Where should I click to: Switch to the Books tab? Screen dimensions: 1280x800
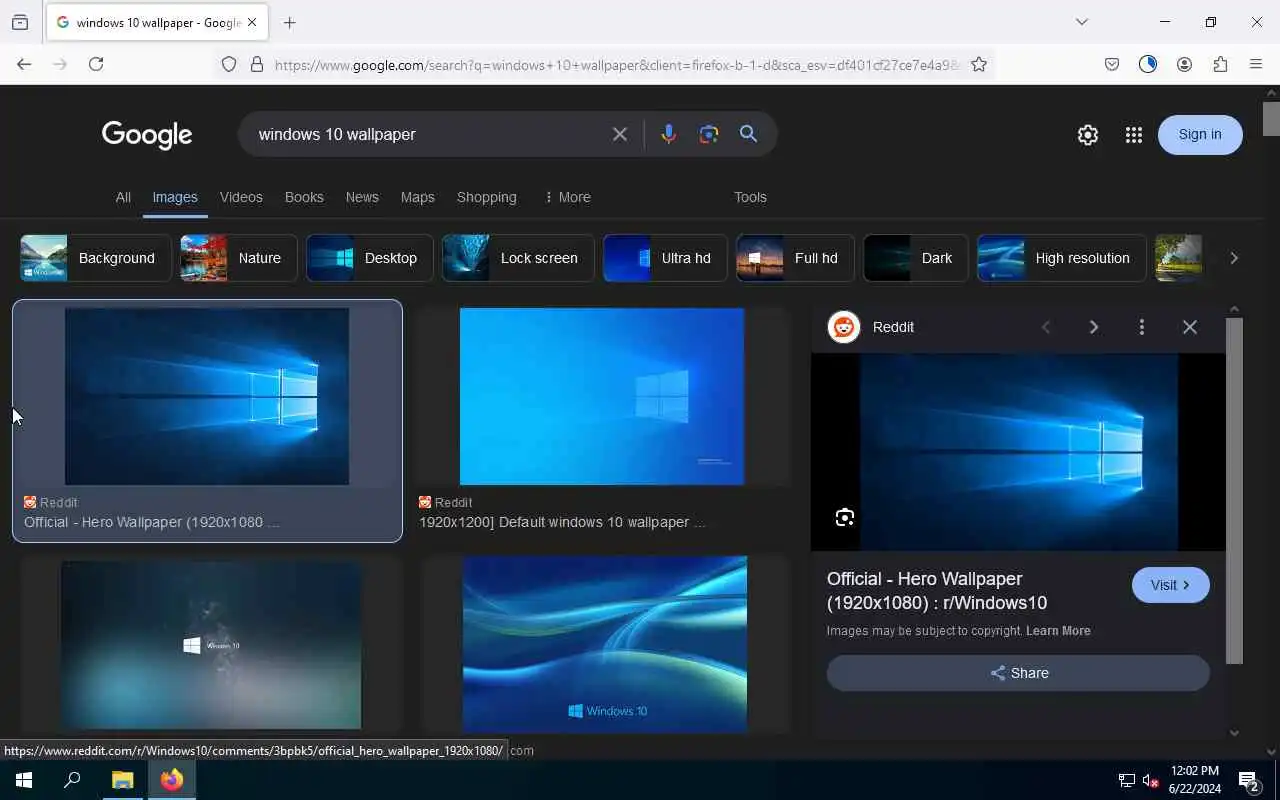[x=304, y=197]
